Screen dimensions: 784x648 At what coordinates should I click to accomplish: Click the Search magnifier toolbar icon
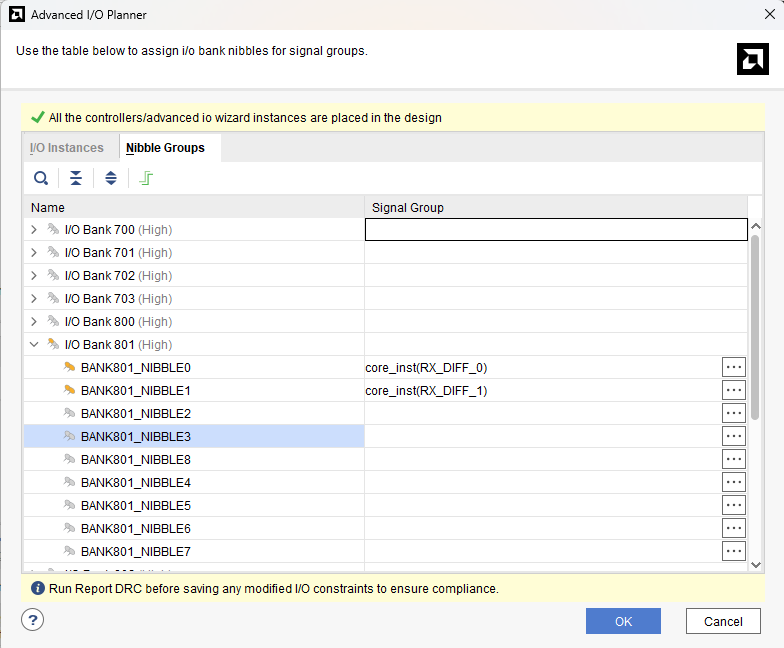click(x=41, y=178)
